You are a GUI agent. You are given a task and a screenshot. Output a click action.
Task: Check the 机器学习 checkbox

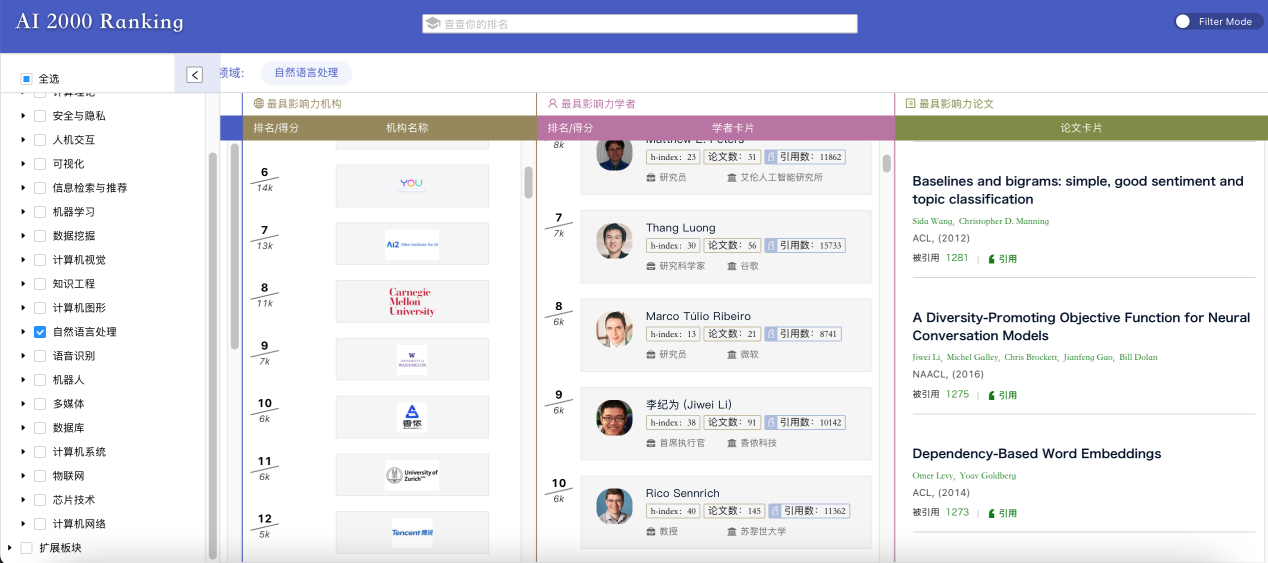click(x=40, y=212)
